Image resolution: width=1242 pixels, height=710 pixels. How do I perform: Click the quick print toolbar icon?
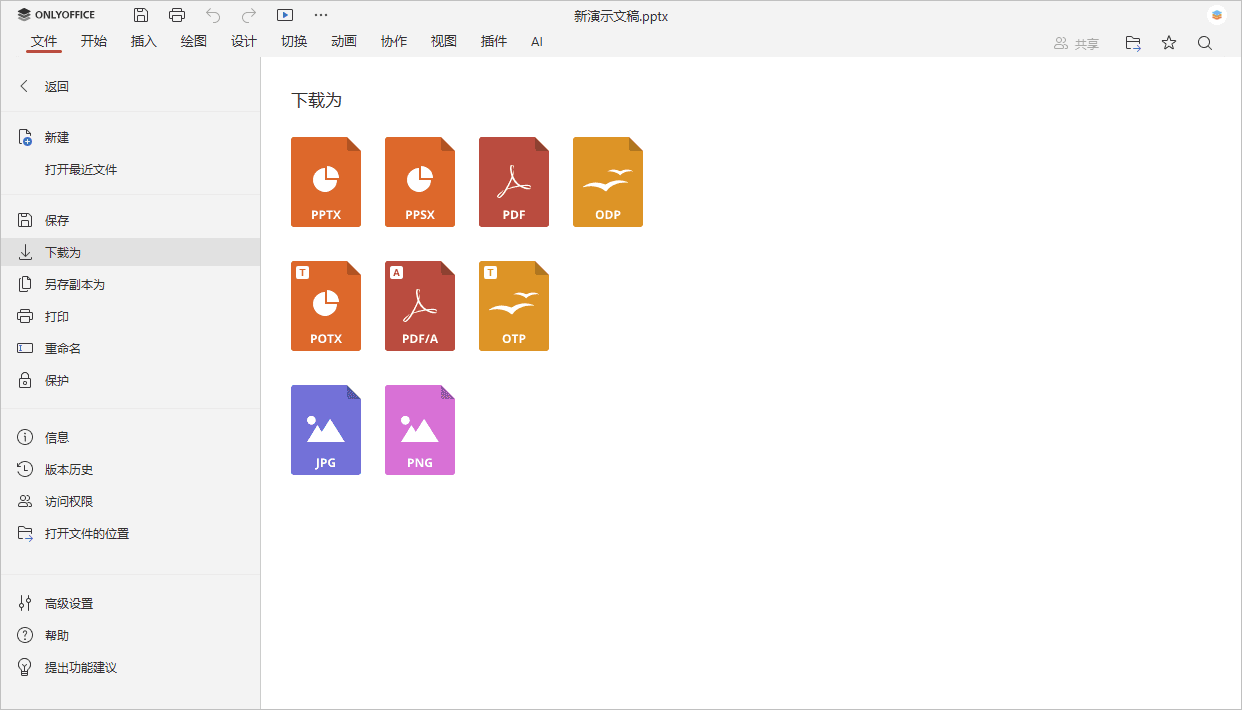[x=177, y=15]
